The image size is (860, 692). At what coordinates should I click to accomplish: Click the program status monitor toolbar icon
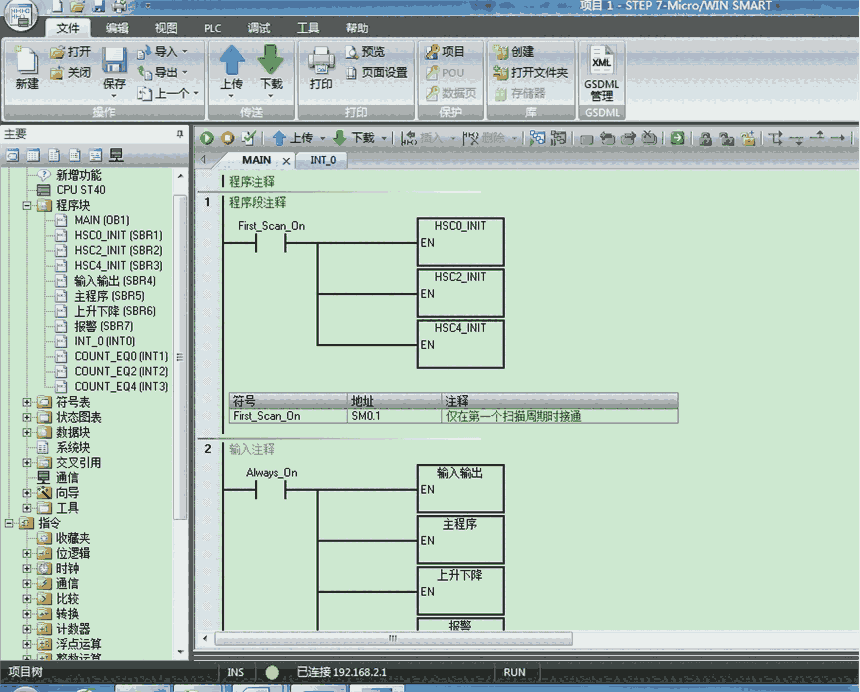pos(538,138)
